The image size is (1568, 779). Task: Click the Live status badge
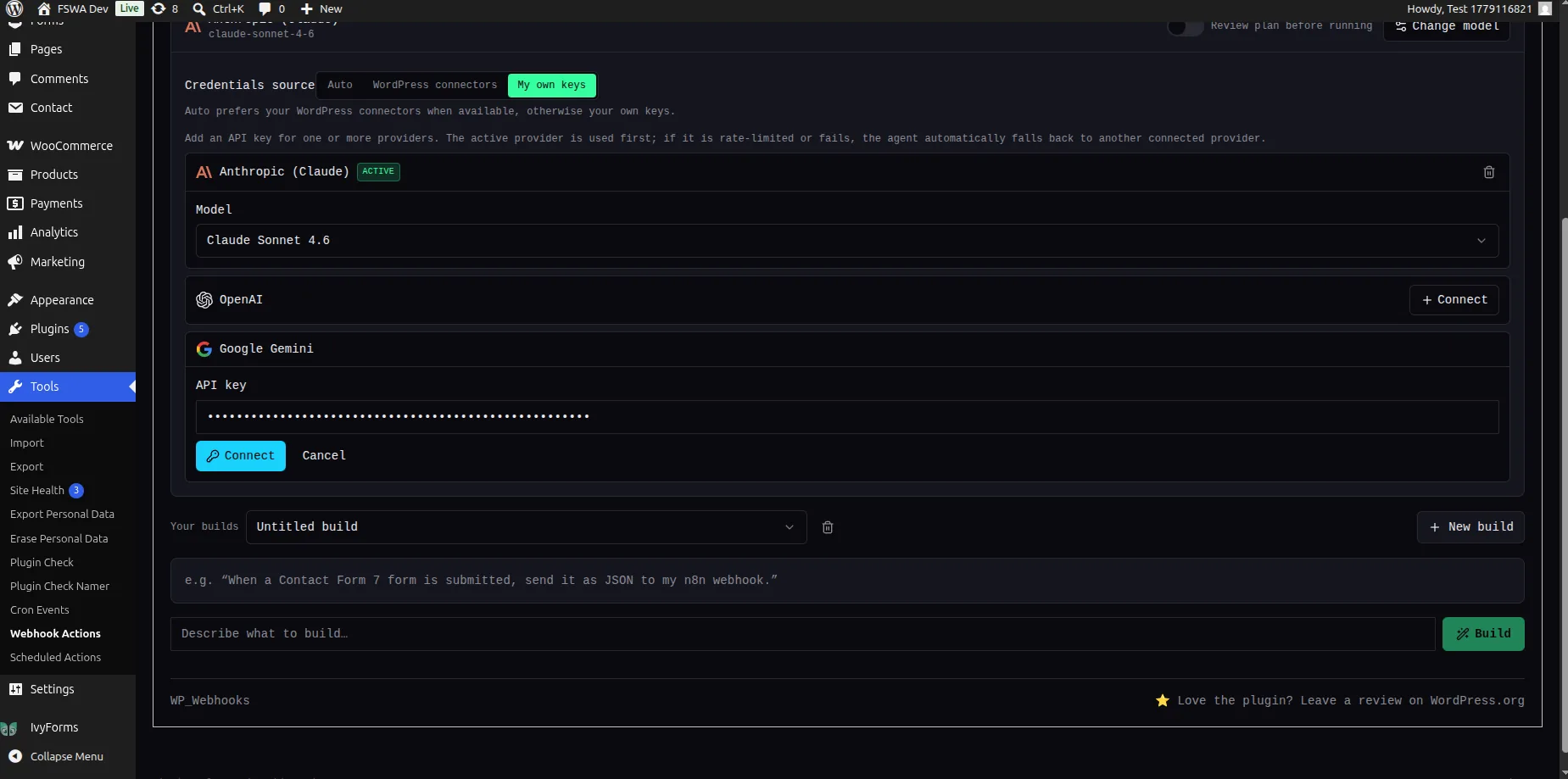130,8
